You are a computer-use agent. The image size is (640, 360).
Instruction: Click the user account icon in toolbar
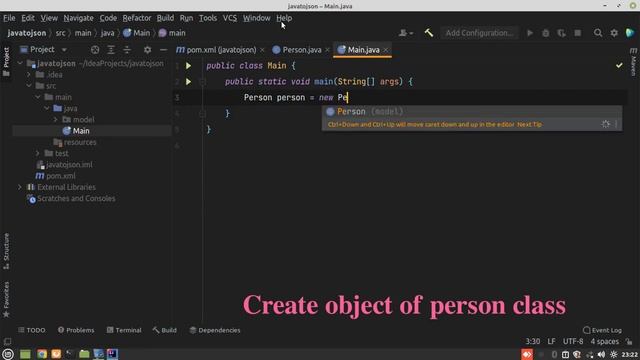point(405,33)
